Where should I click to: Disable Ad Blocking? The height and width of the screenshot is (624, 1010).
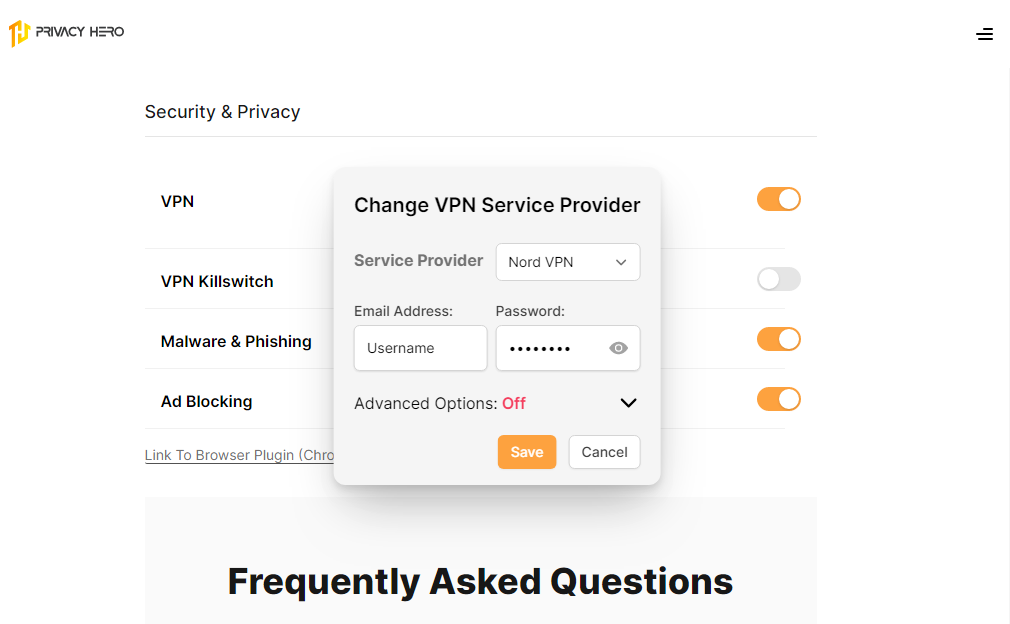[778, 399]
